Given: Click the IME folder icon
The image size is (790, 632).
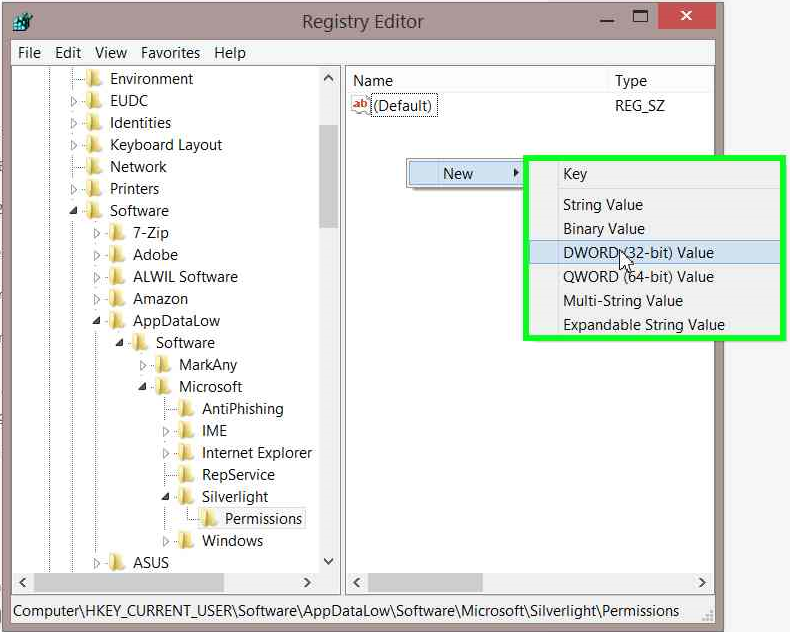Looking at the screenshot, I should tap(186, 431).
